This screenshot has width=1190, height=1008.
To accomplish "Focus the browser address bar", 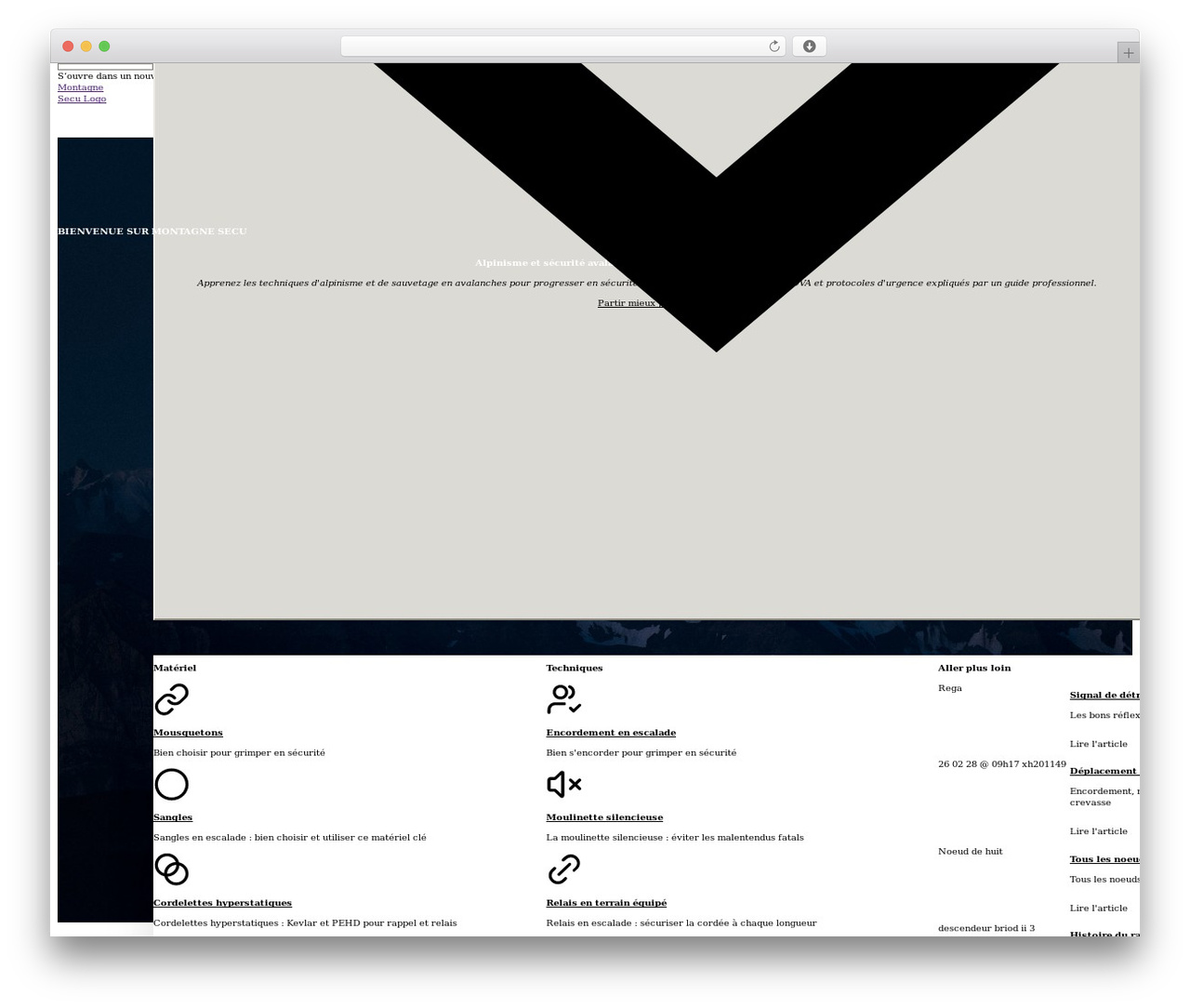I will [562, 46].
